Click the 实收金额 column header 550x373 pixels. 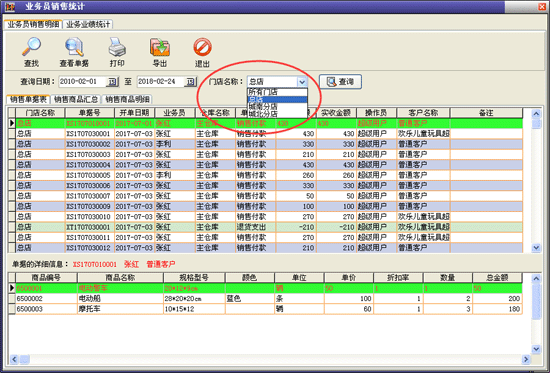[336, 113]
